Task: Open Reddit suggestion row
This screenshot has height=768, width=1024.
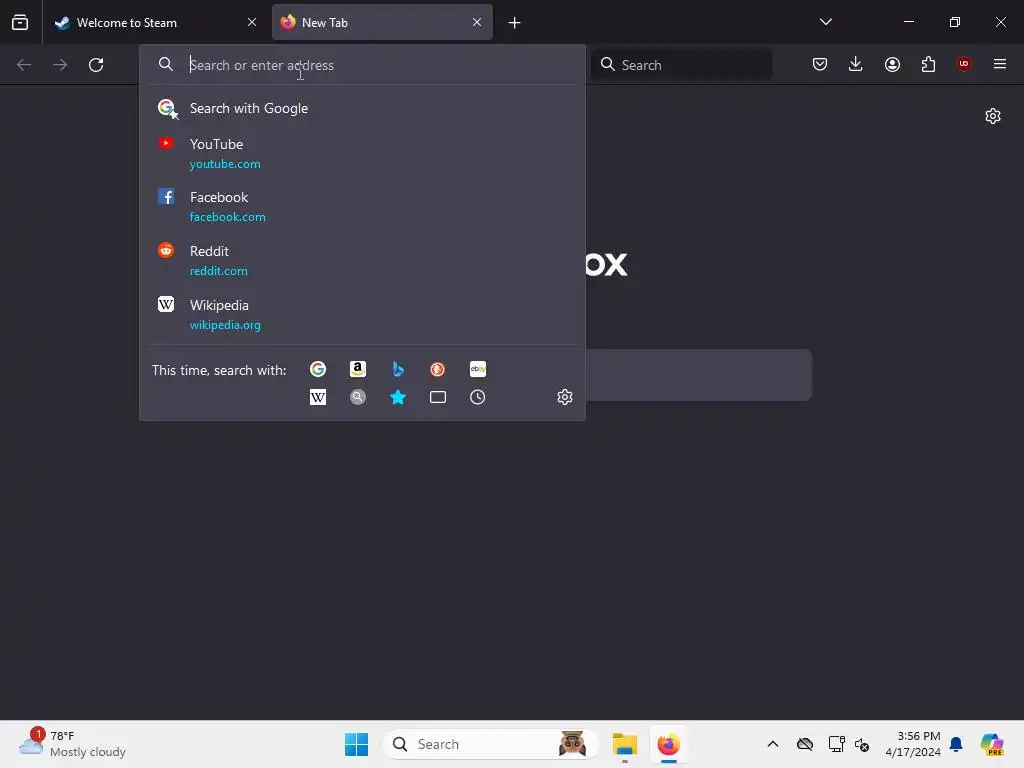Action: pyautogui.click(x=362, y=261)
